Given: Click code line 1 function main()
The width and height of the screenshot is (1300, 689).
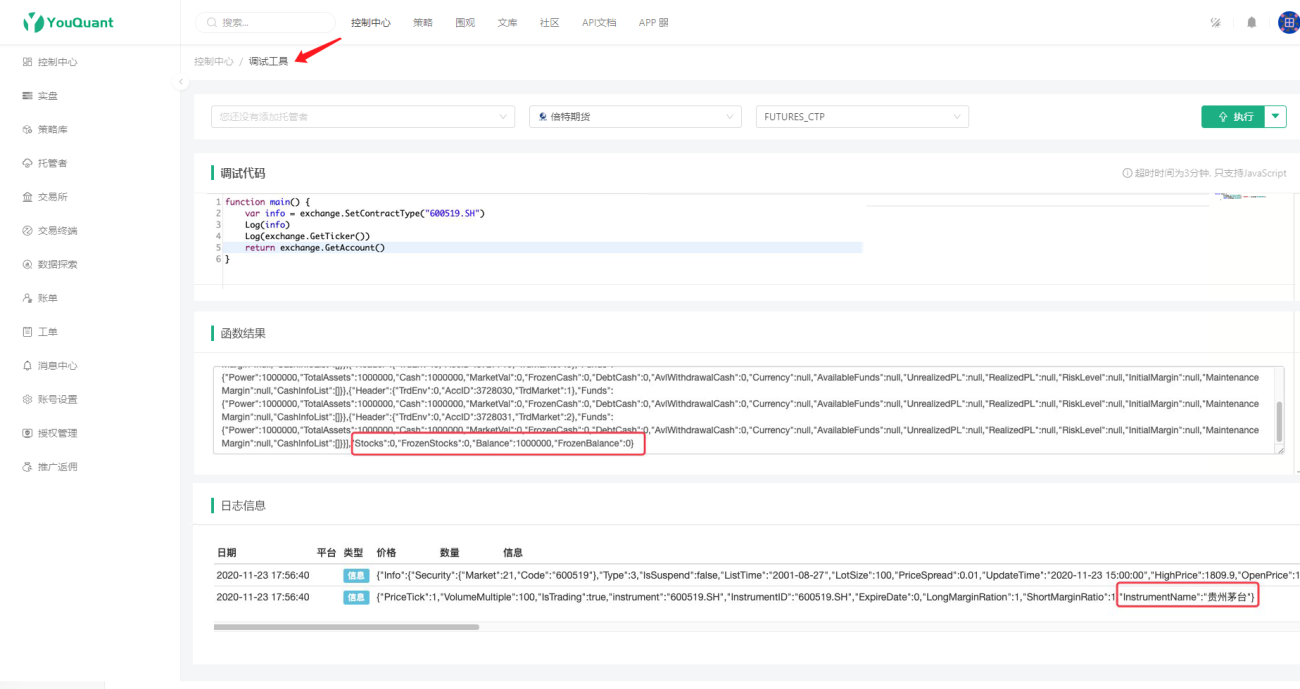Looking at the screenshot, I should coord(267,202).
